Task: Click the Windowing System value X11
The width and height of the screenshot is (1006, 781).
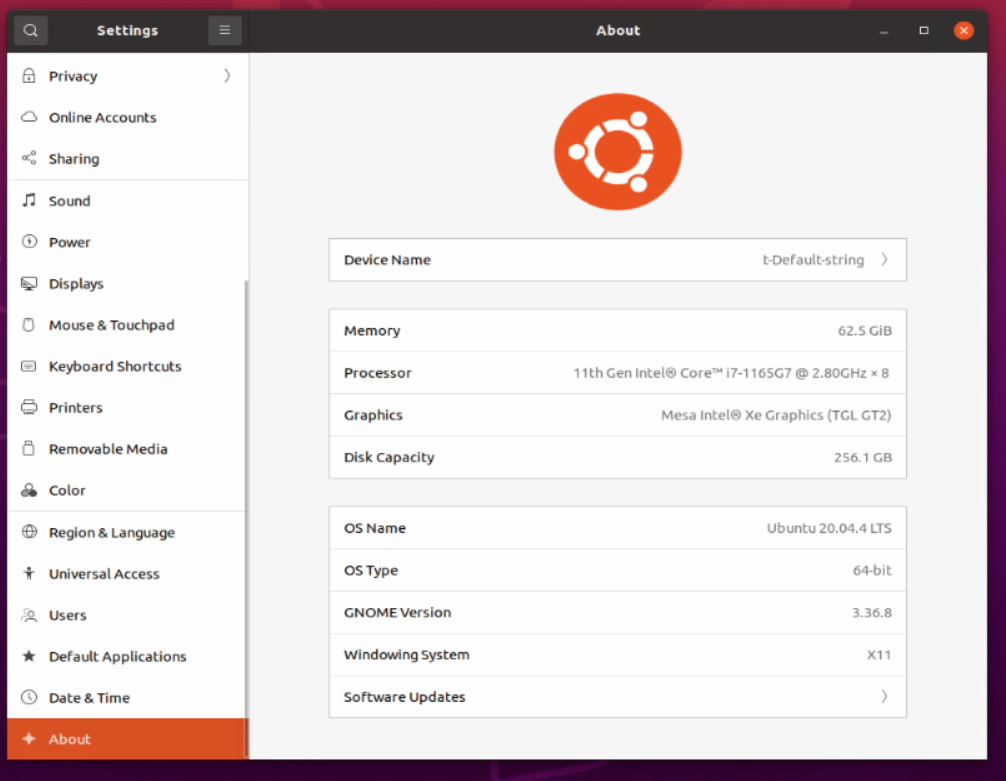Action: [x=879, y=655]
